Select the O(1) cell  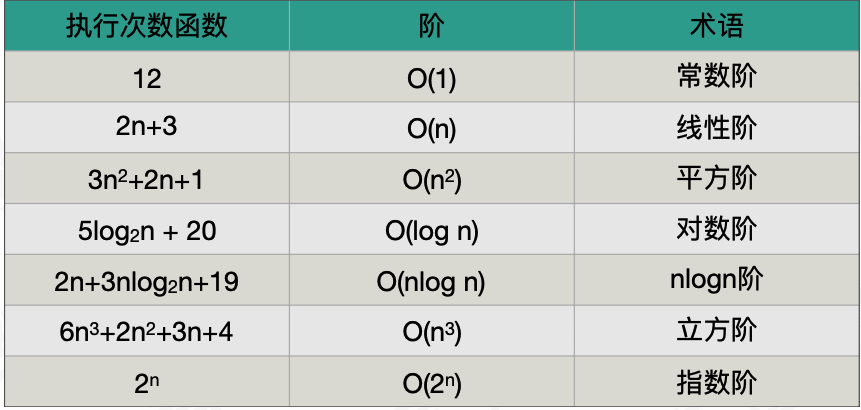coord(432,76)
